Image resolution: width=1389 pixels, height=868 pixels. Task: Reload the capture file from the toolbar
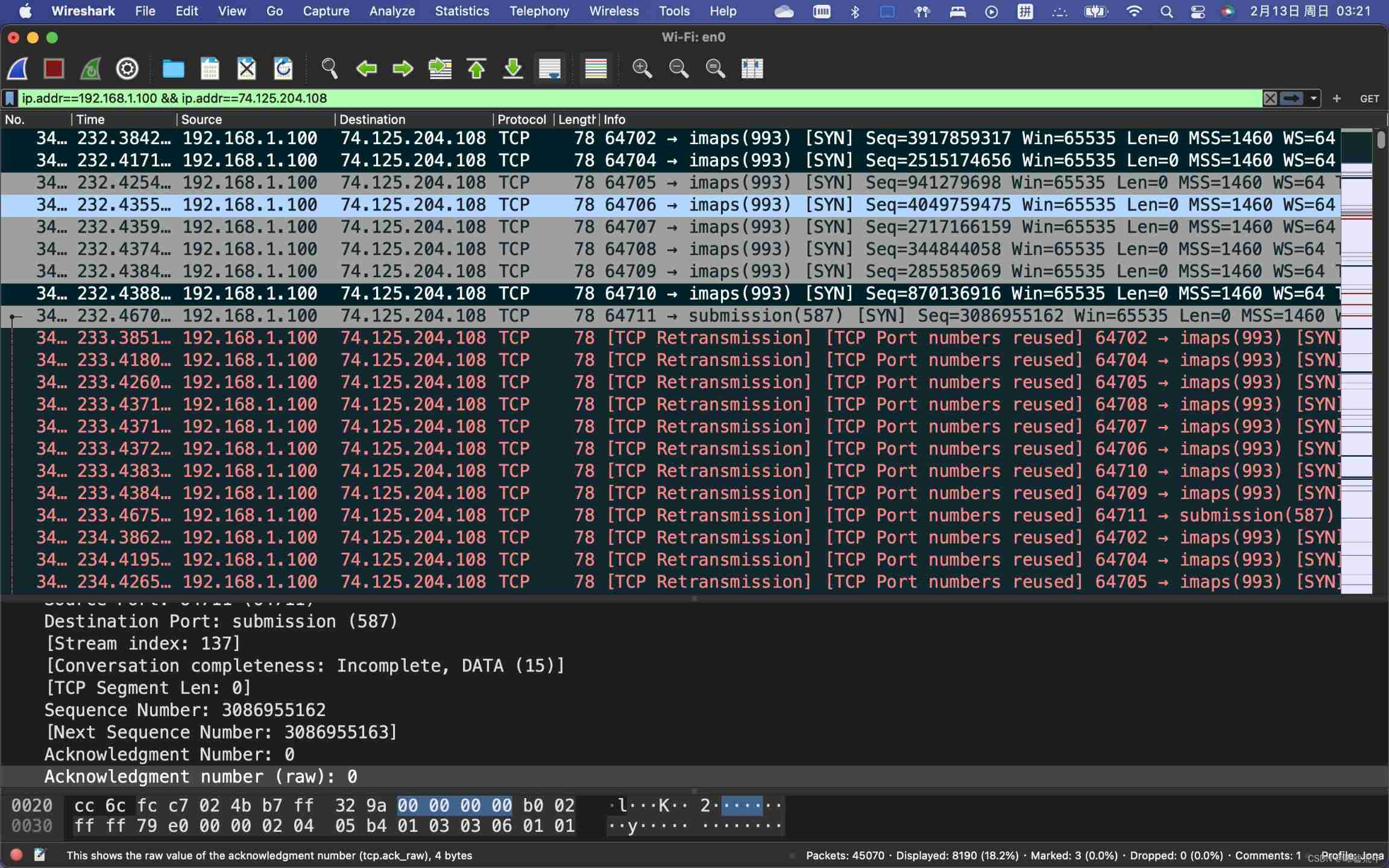coord(283,68)
